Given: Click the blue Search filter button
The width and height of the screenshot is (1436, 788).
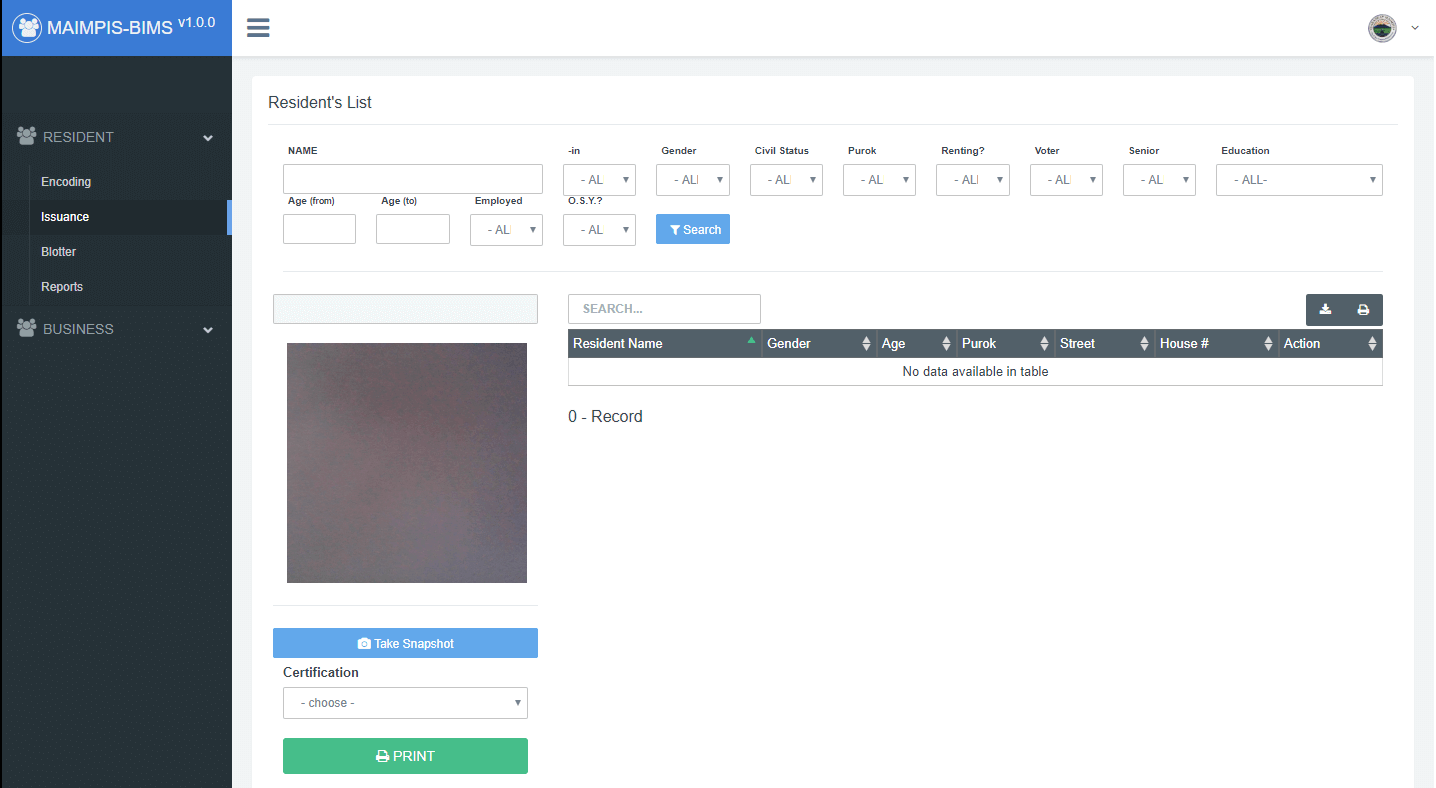Looking at the screenshot, I should [x=692, y=229].
